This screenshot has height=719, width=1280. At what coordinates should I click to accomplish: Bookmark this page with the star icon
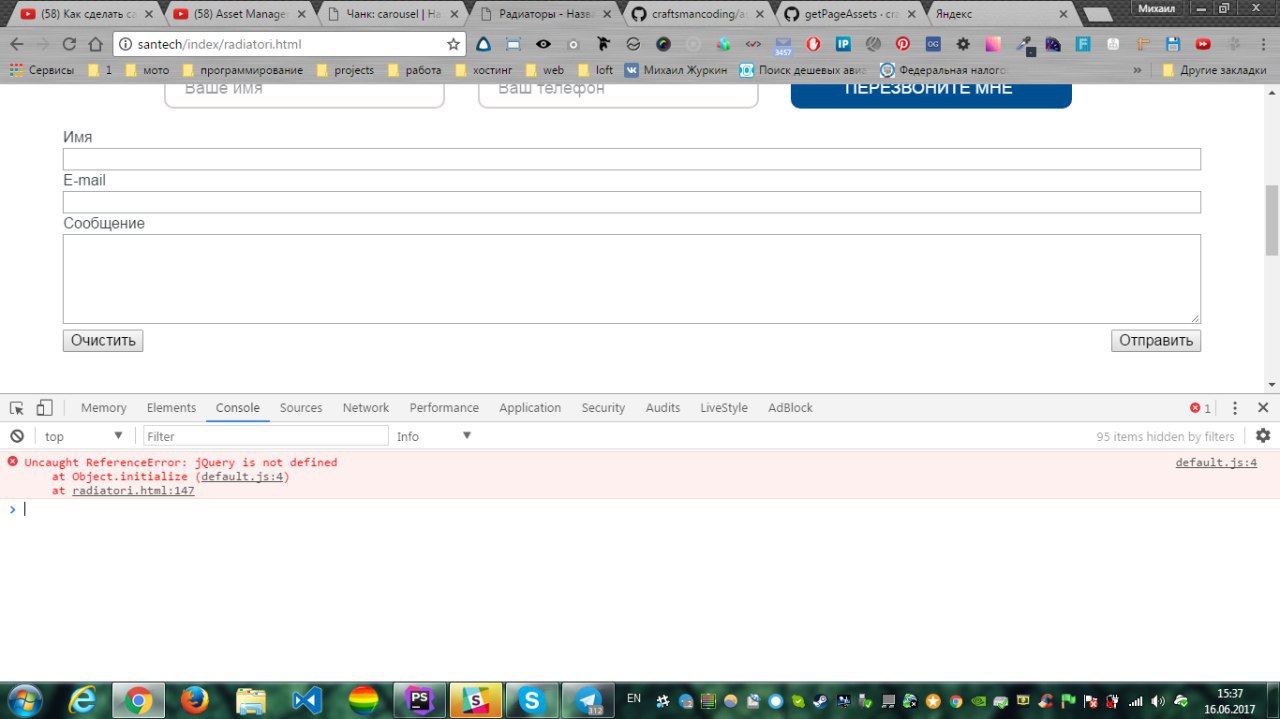coord(453,44)
